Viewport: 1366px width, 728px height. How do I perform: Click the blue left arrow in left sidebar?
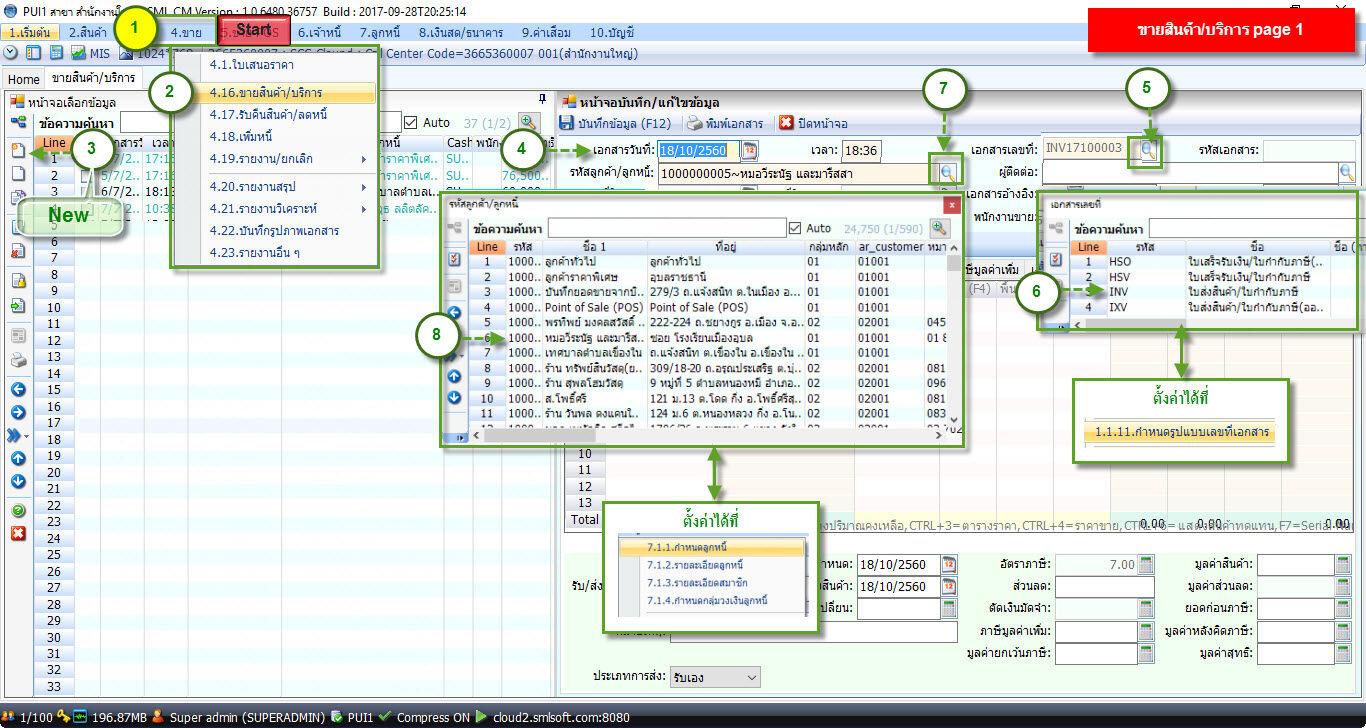click(x=18, y=389)
